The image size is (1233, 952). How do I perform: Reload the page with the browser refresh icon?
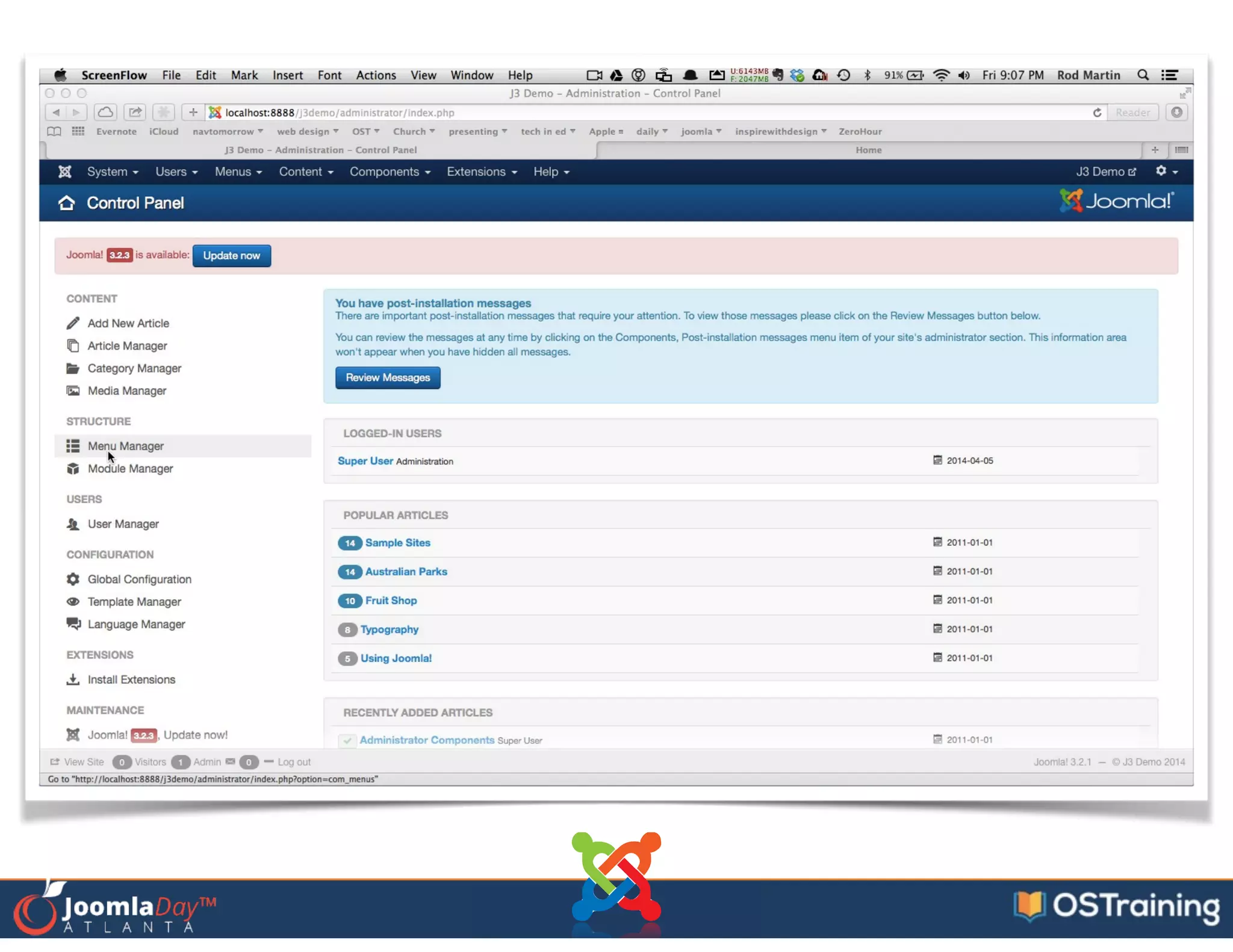(x=1097, y=113)
